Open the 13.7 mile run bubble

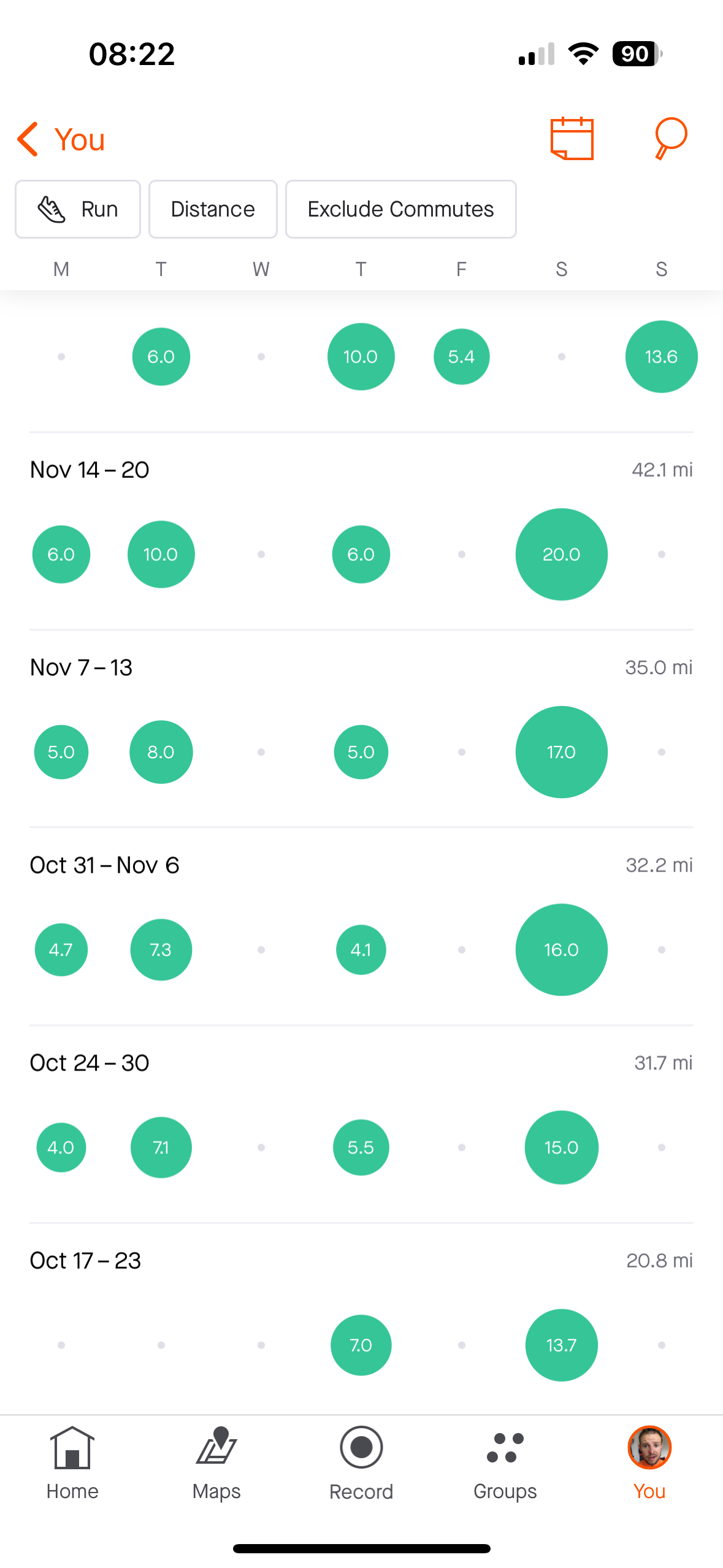pos(561,1345)
